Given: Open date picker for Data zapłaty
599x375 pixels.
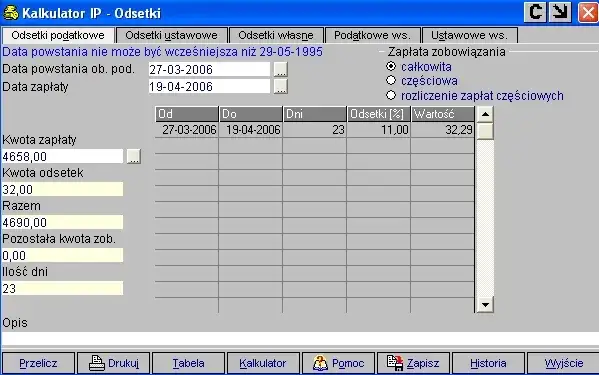Looking at the screenshot, I should 281,86.
